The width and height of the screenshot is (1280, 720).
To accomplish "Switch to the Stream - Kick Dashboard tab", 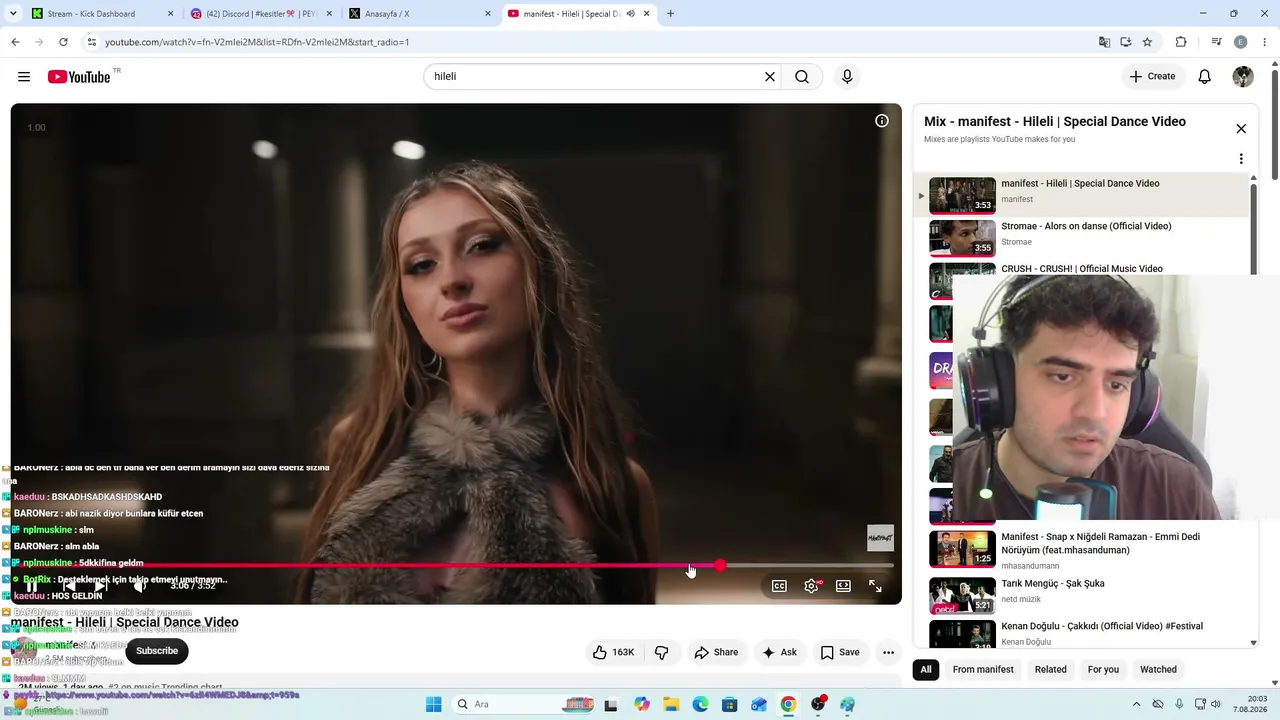I will (x=101, y=14).
